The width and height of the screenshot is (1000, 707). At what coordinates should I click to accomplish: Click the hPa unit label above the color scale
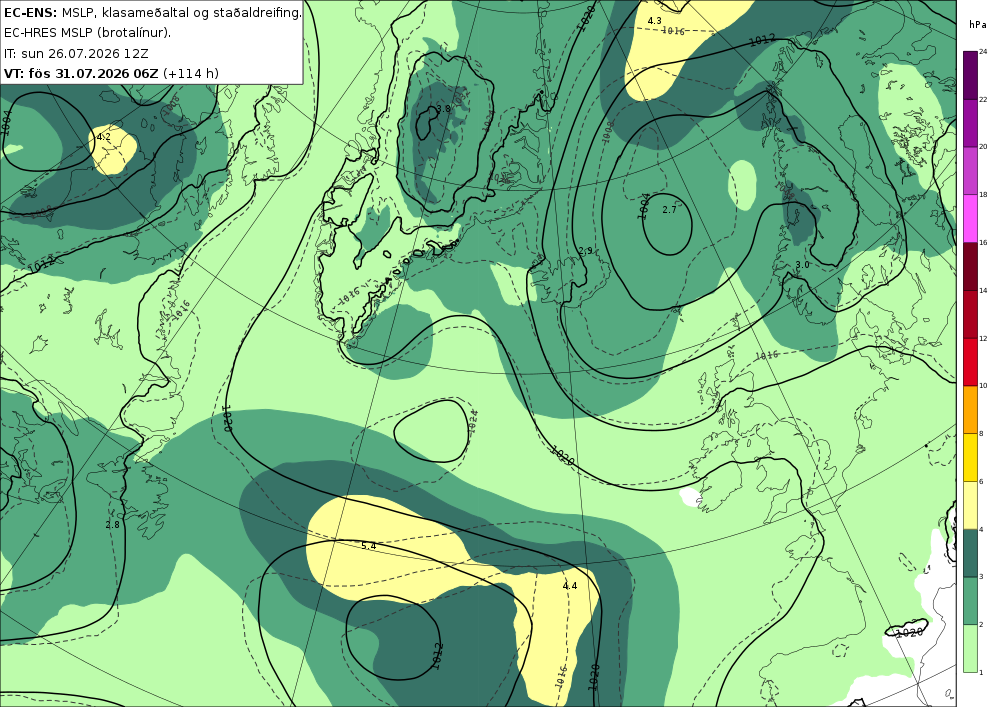click(x=977, y=25)
